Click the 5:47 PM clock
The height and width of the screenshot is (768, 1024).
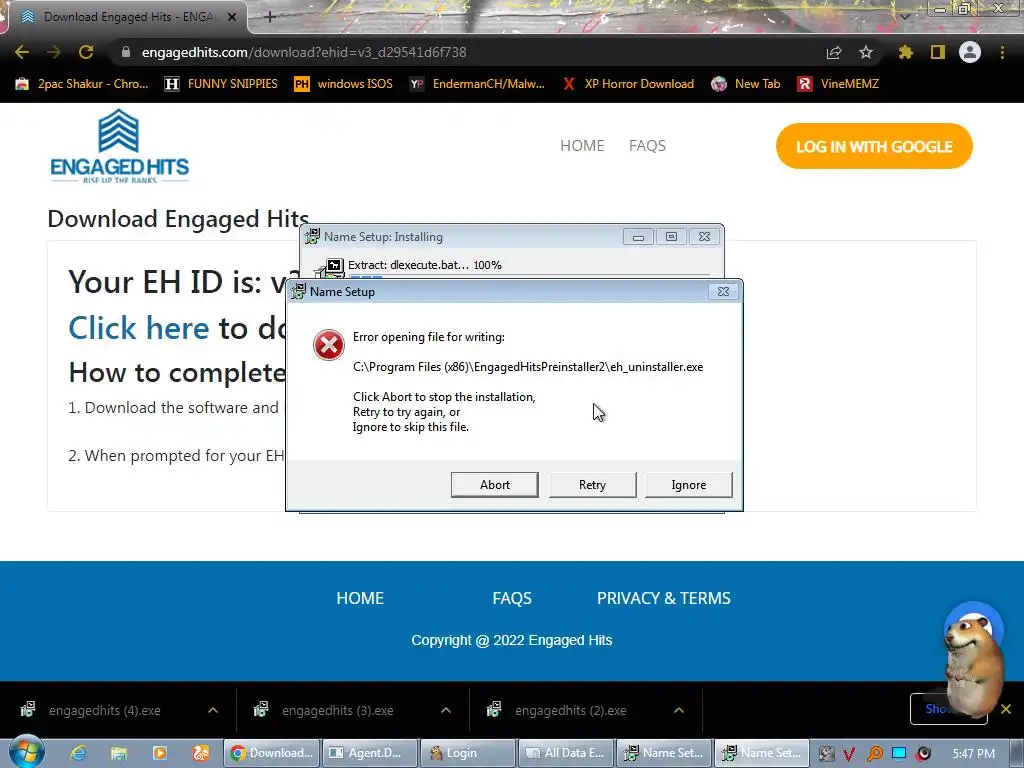coord(973,754)
